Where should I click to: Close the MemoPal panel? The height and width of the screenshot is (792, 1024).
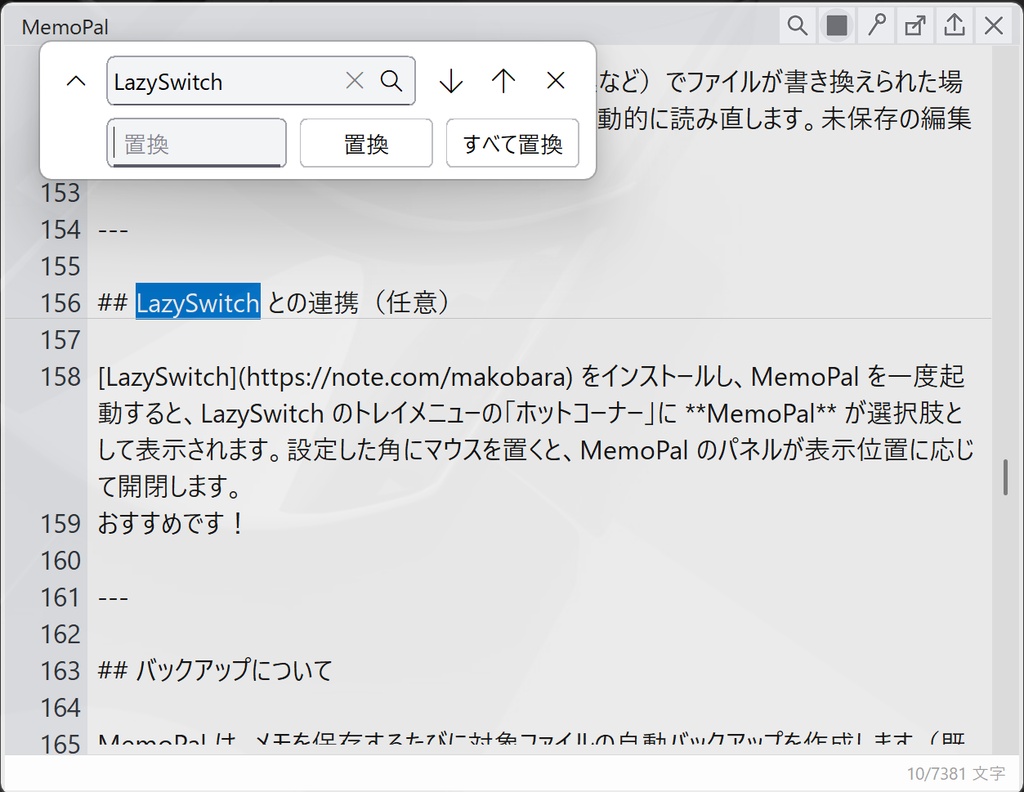993,26
